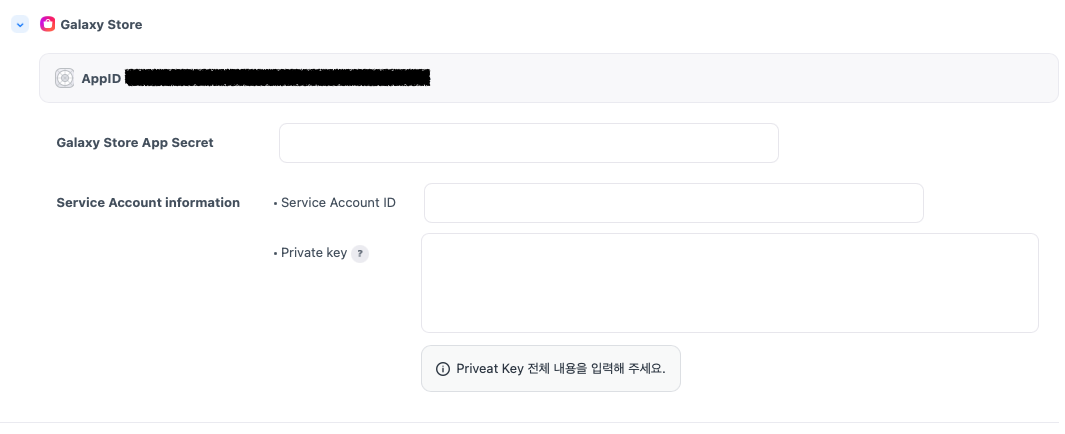Image resolution: width=1065 pixels, height=434 pixels.
Task: Click the Galaxy Store App Secret label
Action: click(x=135, y=142)
